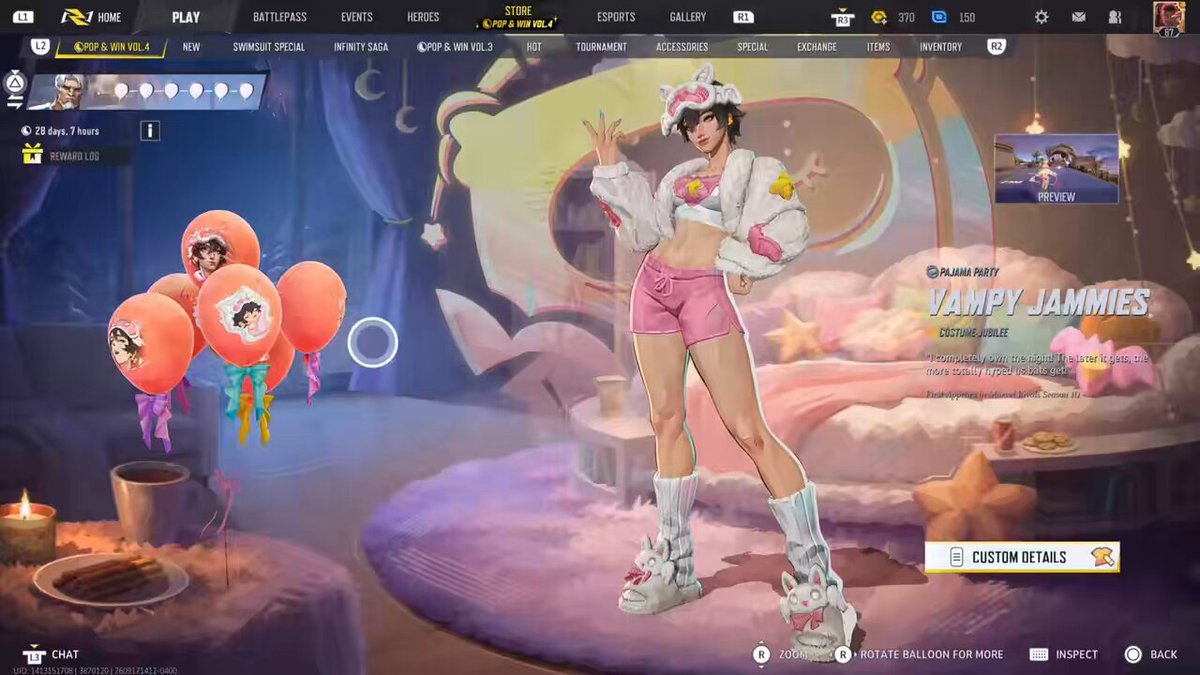The image size is (1200, 675).
Task: Open the Custom Details button
Action: click(1022, 557)
